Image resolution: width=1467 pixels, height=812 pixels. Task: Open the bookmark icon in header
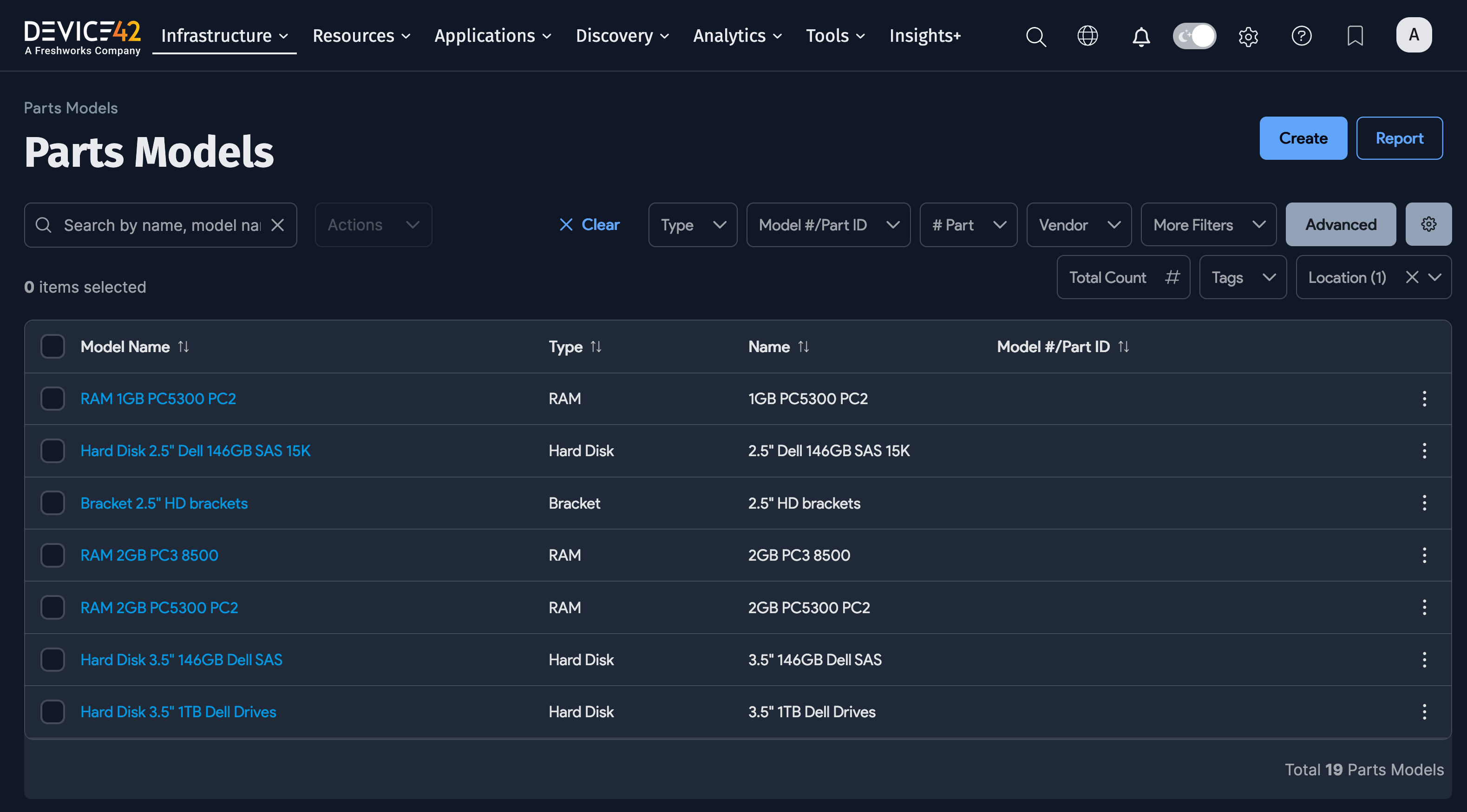[x=1355, y=36]
